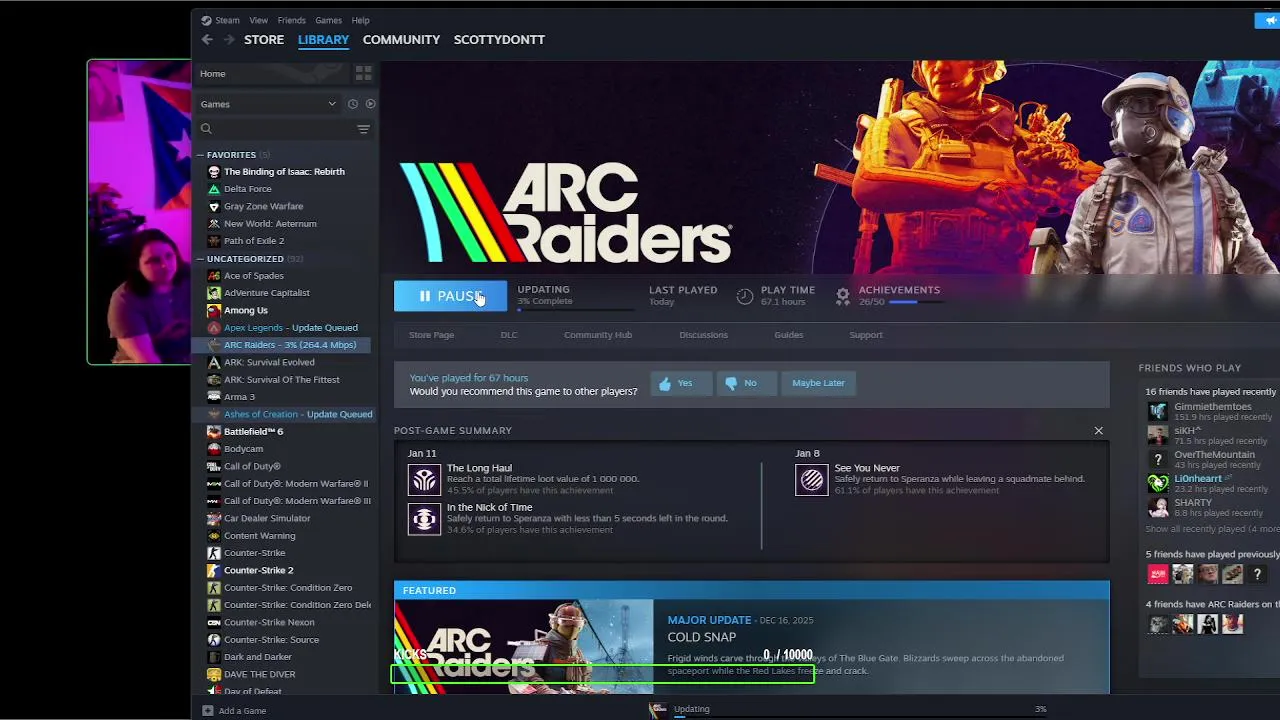
Task: Pause the ARC Raiders update
Action: (x=450, y=296)
